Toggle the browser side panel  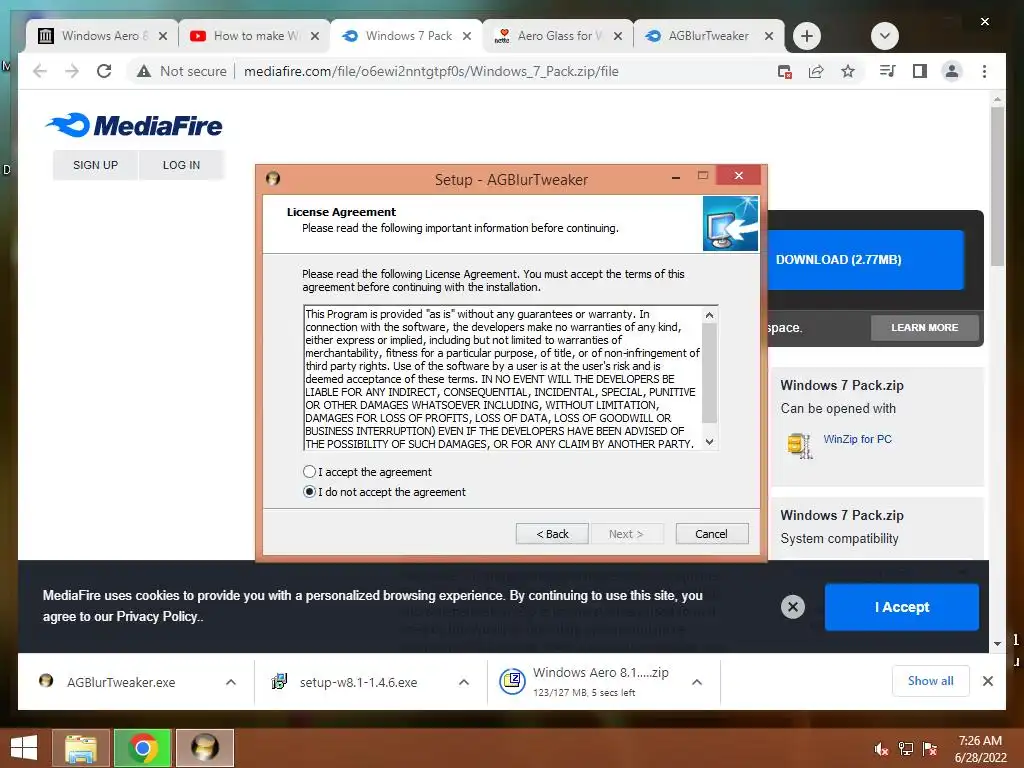coord(920,71)
